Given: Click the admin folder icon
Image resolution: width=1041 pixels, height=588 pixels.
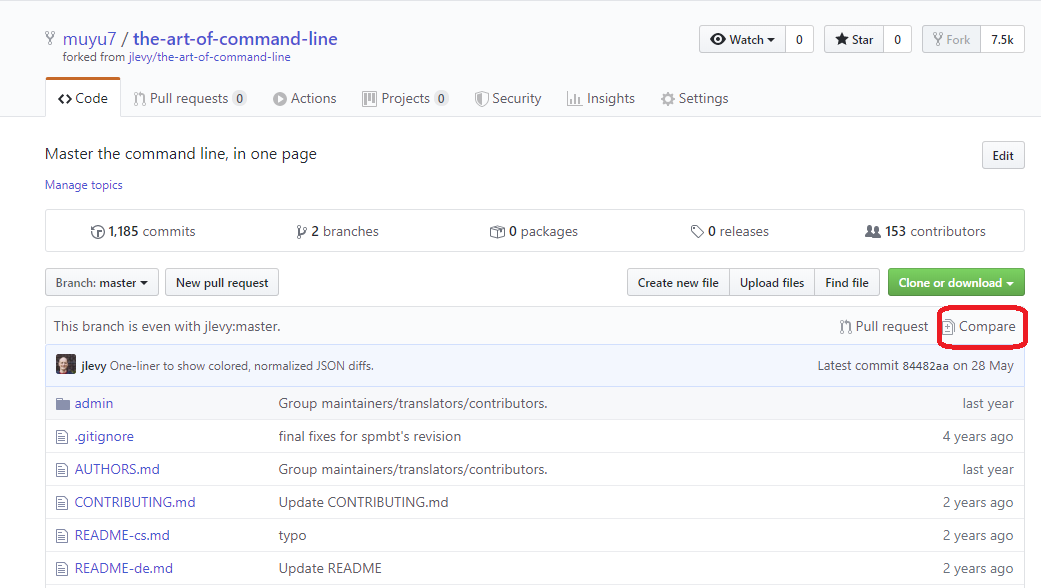Looking at the screenshot, I should coord(63,404).
